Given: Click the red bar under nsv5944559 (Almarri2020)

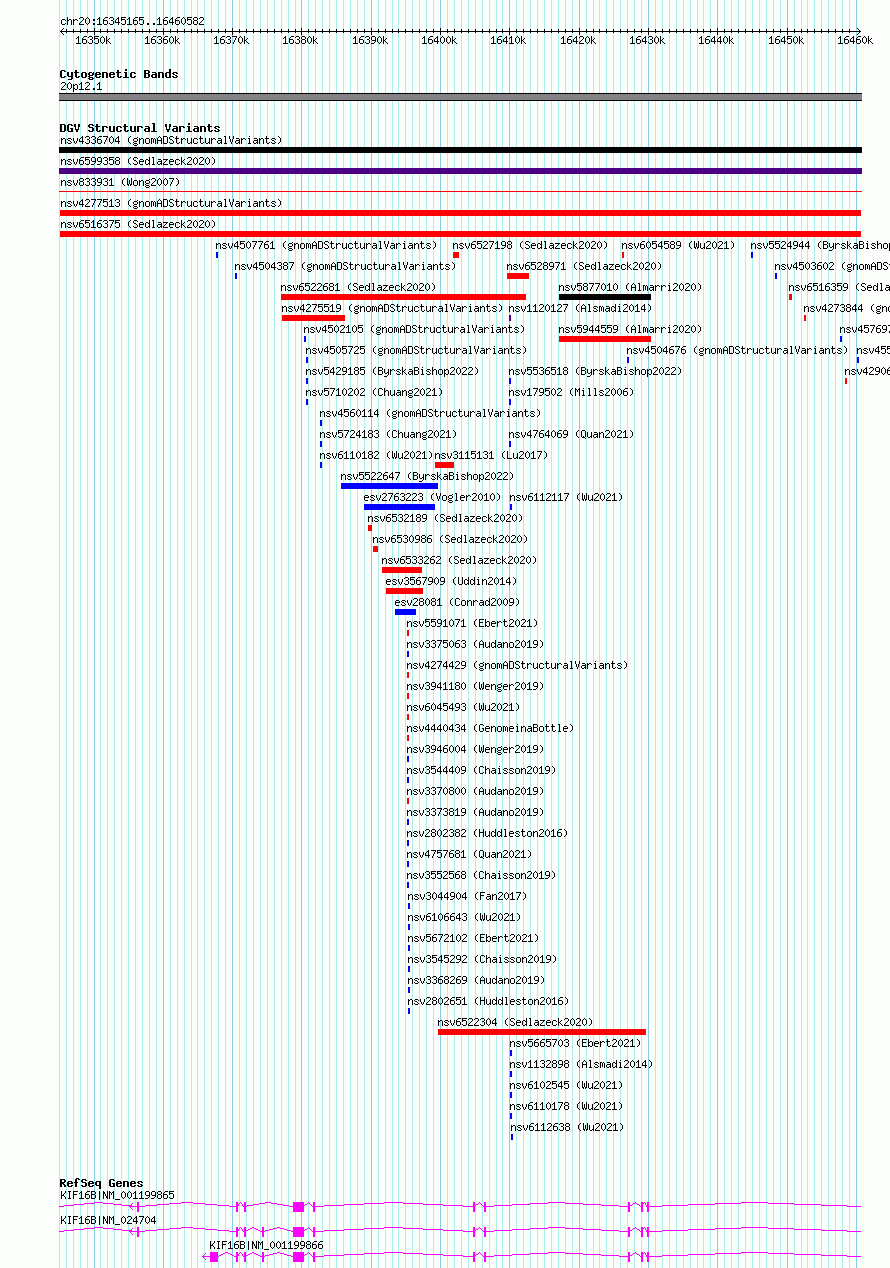Looking at the screenshot, I should (605, 339).
